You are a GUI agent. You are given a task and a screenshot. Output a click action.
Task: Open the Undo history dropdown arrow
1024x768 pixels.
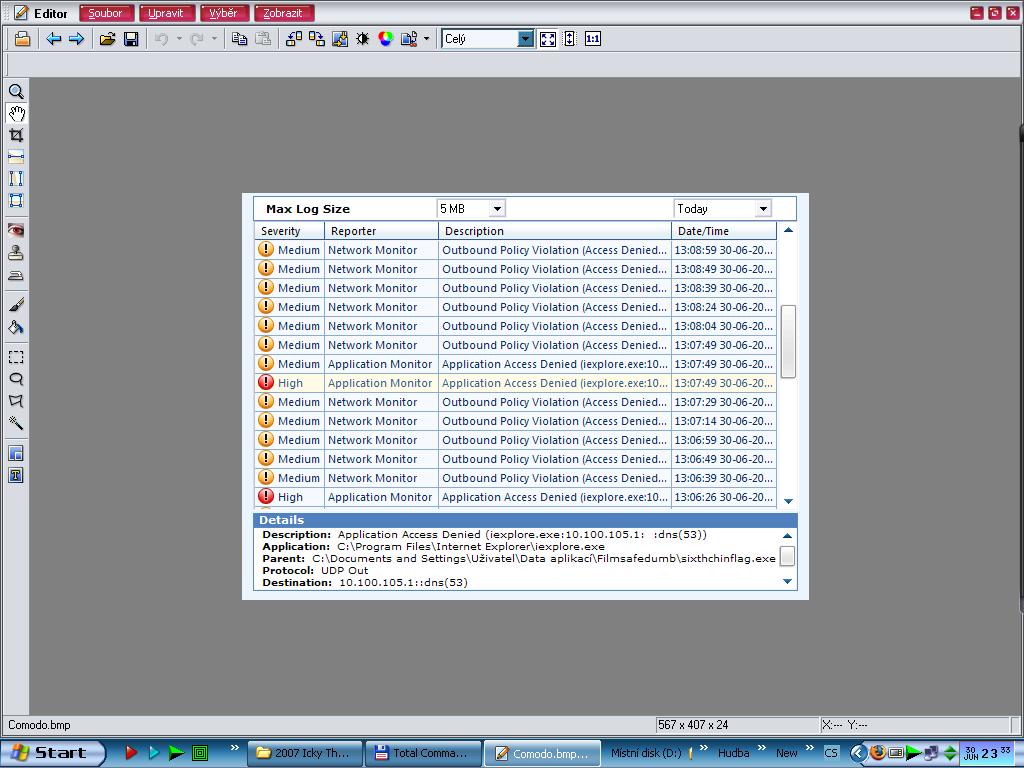(179, 39)
